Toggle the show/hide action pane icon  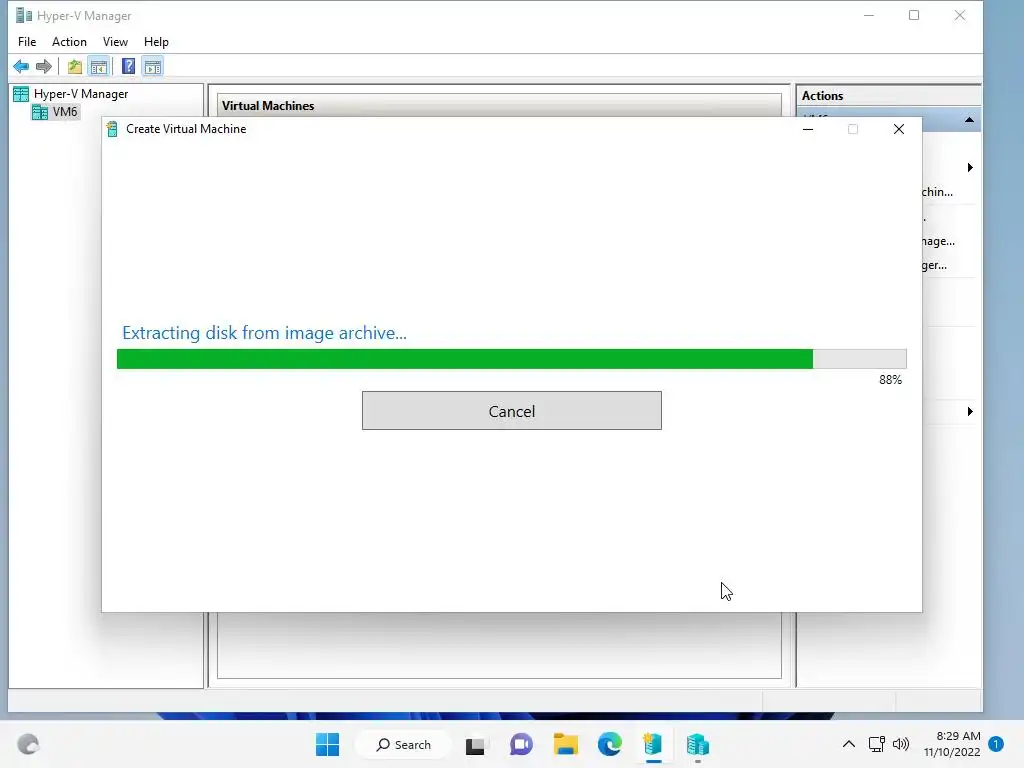153,66
